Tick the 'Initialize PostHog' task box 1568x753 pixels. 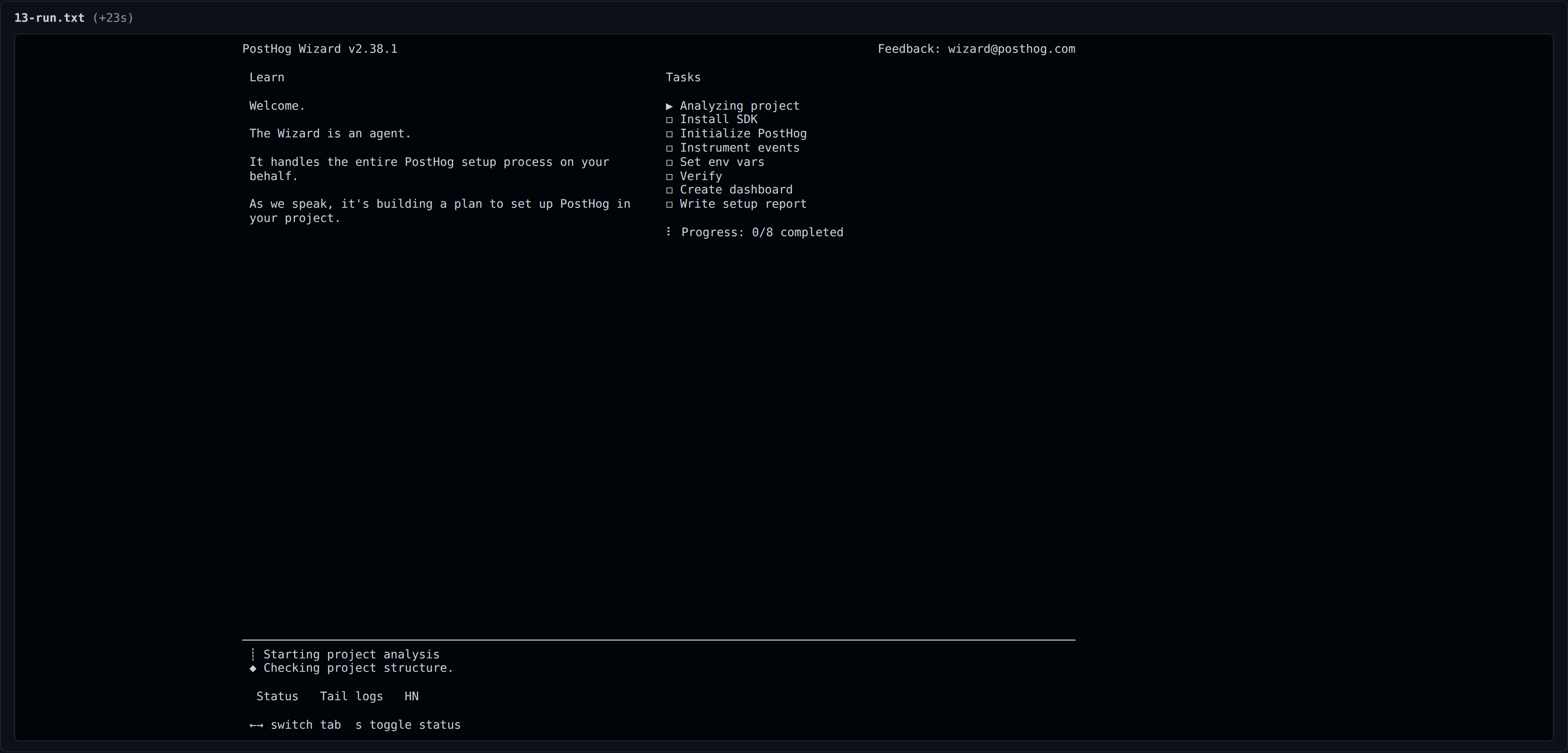(669, 134)
